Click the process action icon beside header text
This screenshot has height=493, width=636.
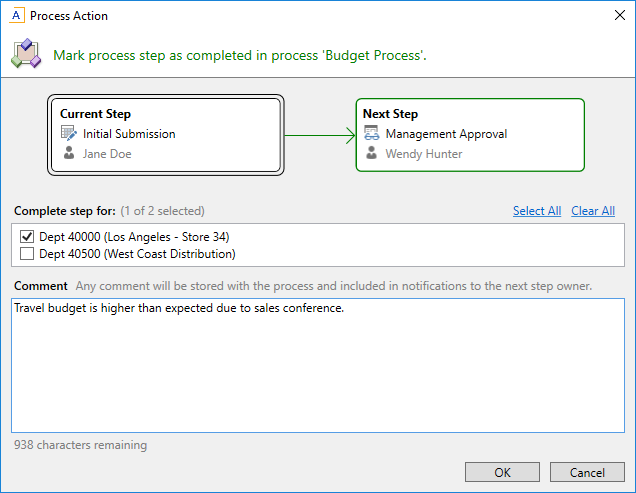[25, 54]
